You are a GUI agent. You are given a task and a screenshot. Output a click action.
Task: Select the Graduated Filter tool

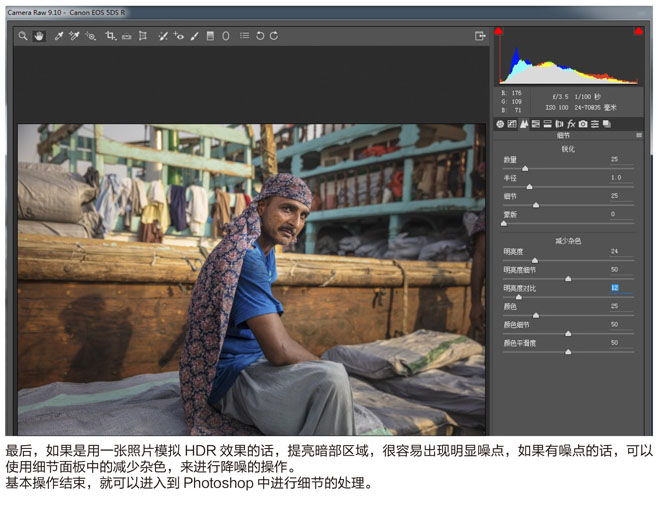[x=210, y=36]
